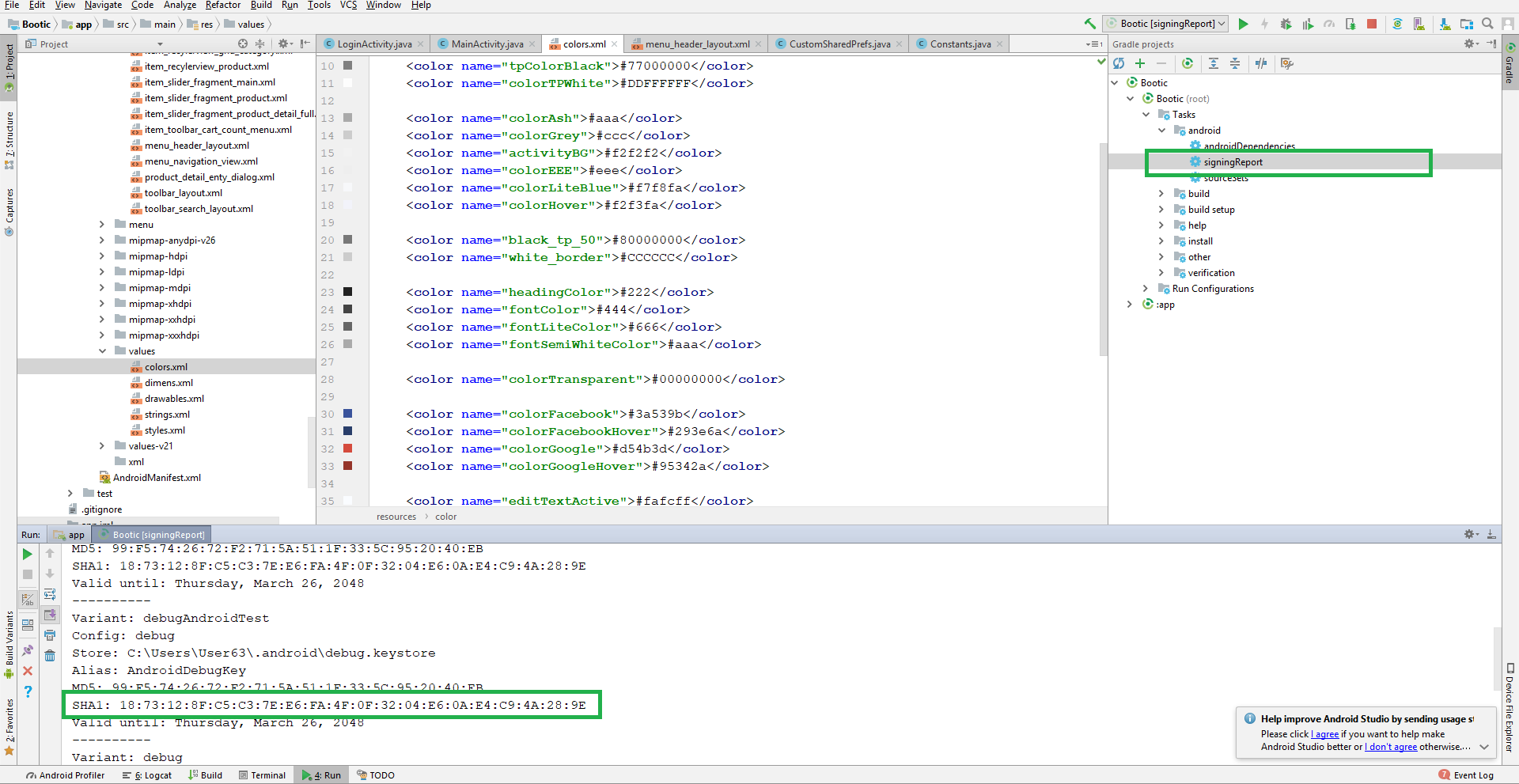This screenshot has width=1519, height=784.
Task: Collapse the values folder in Project tree
Action: tap(102, 351)
